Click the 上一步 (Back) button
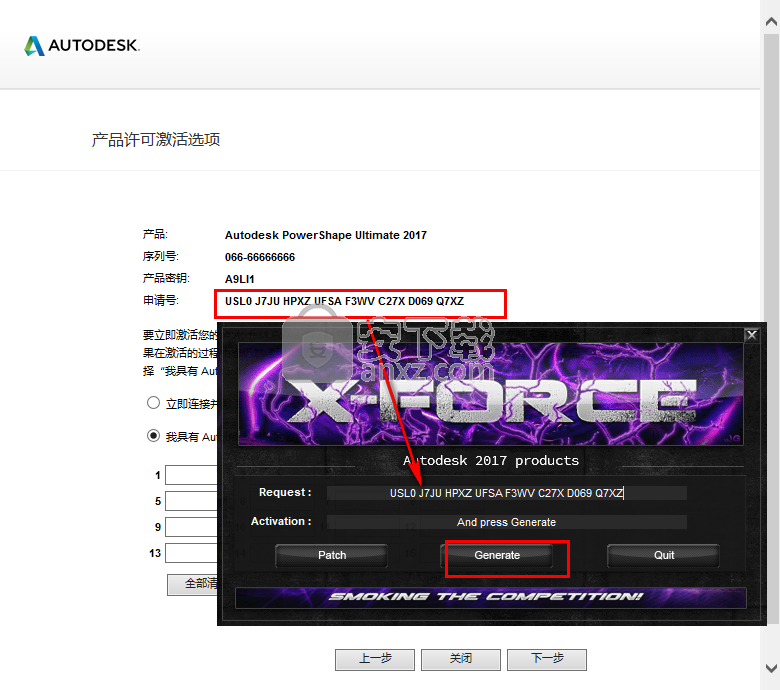 pyautogui.click(x=375, y=659)
